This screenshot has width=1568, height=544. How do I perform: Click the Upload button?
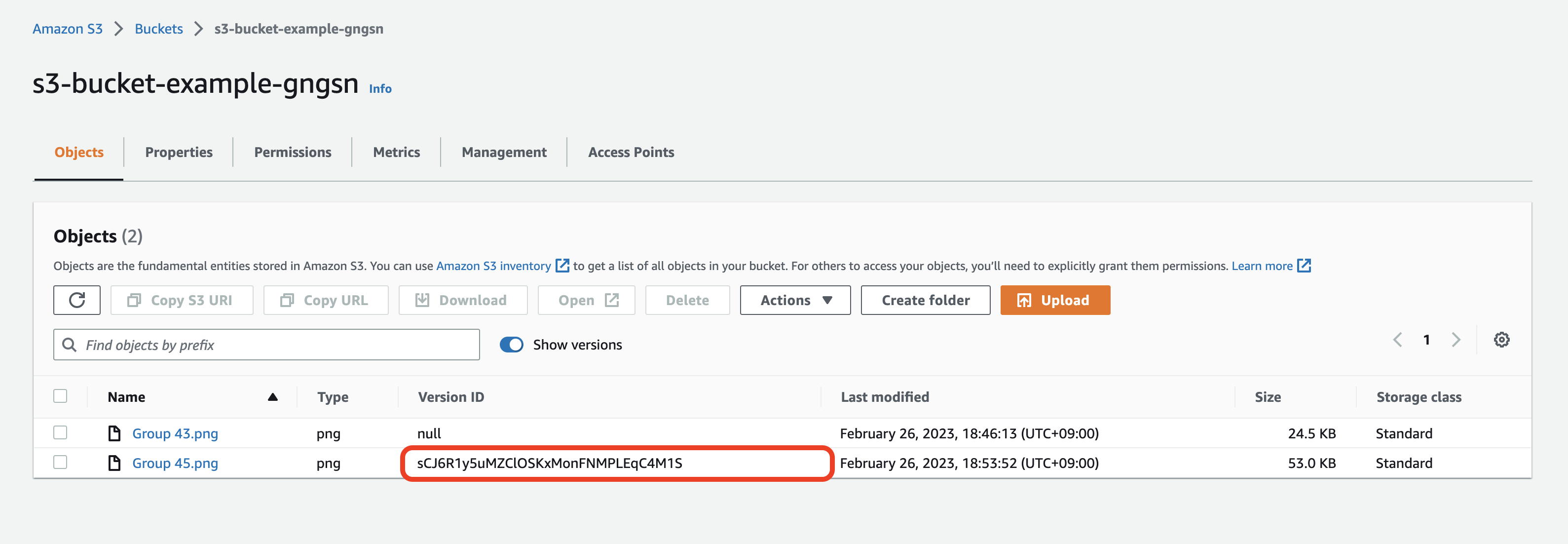pos(1055,300)
